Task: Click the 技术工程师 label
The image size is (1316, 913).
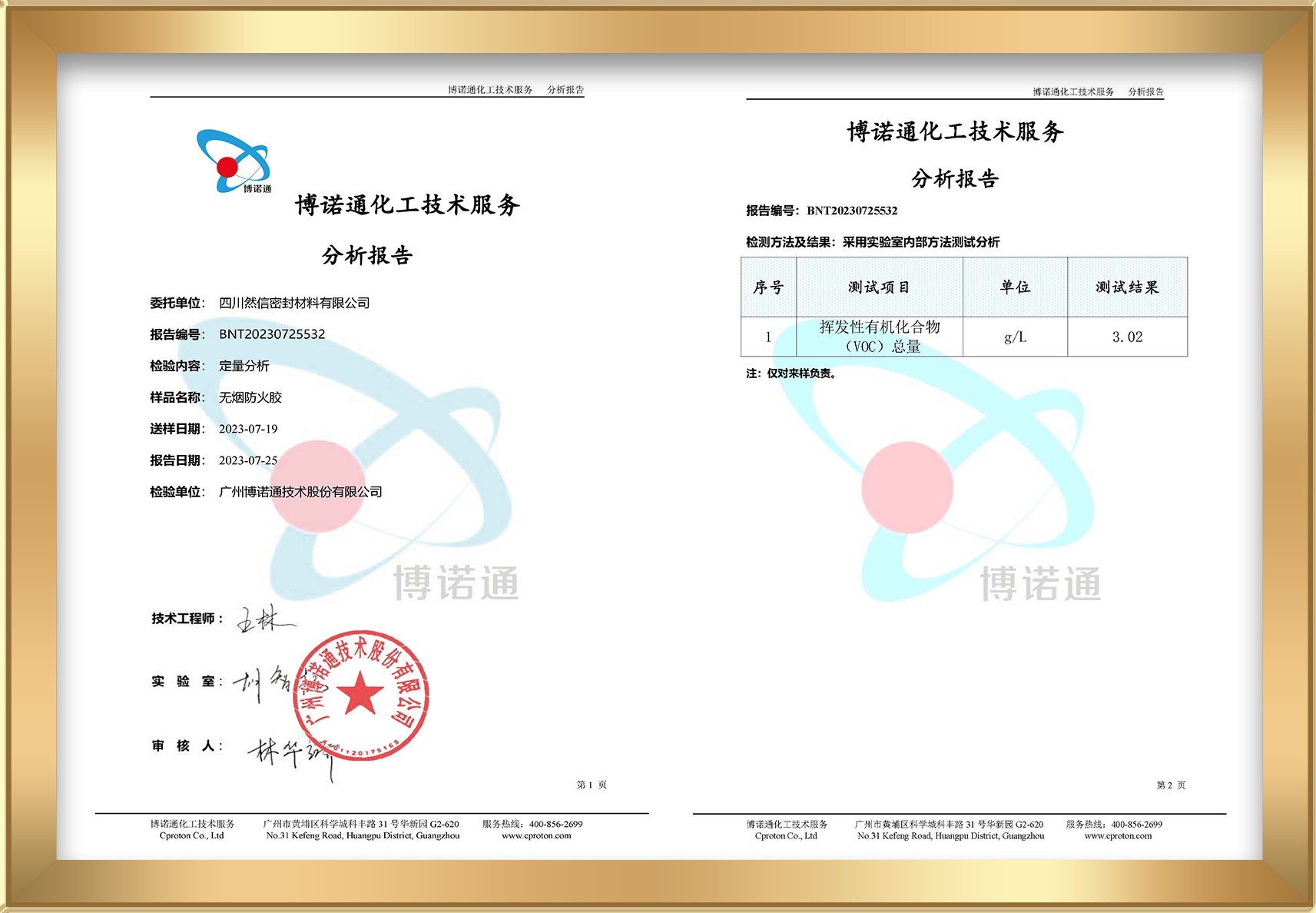Action: pos(187,619)
